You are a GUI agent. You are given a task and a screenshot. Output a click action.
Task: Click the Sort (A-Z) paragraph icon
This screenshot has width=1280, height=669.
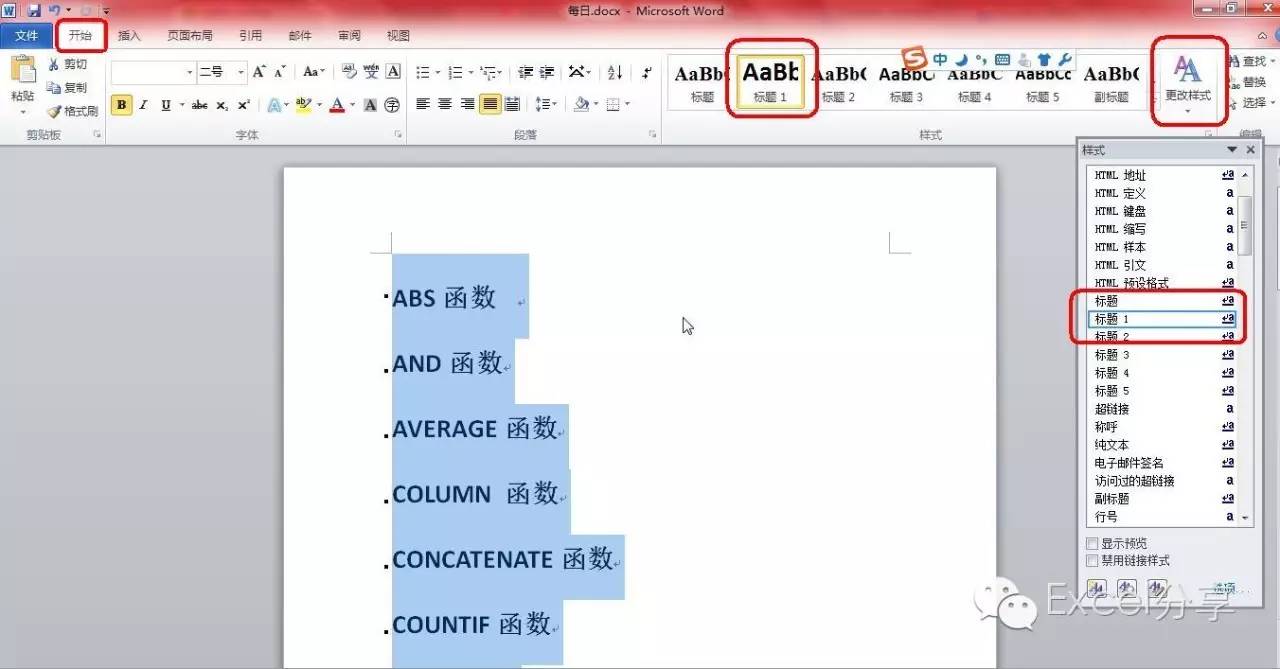[615, 72]
